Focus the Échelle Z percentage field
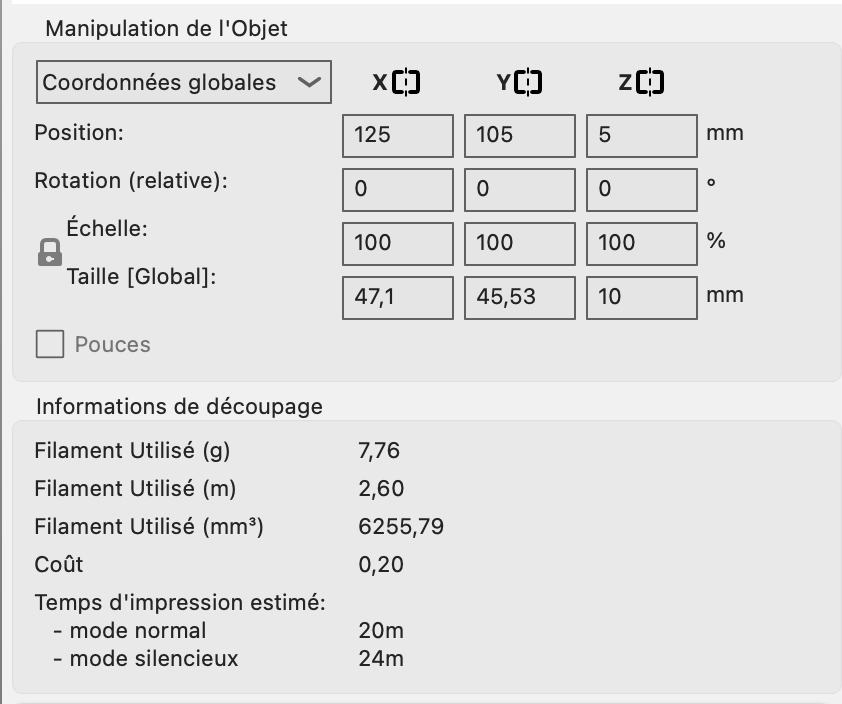Image resolution: width=842 pixels, height=704 pixels. (641, 243)
